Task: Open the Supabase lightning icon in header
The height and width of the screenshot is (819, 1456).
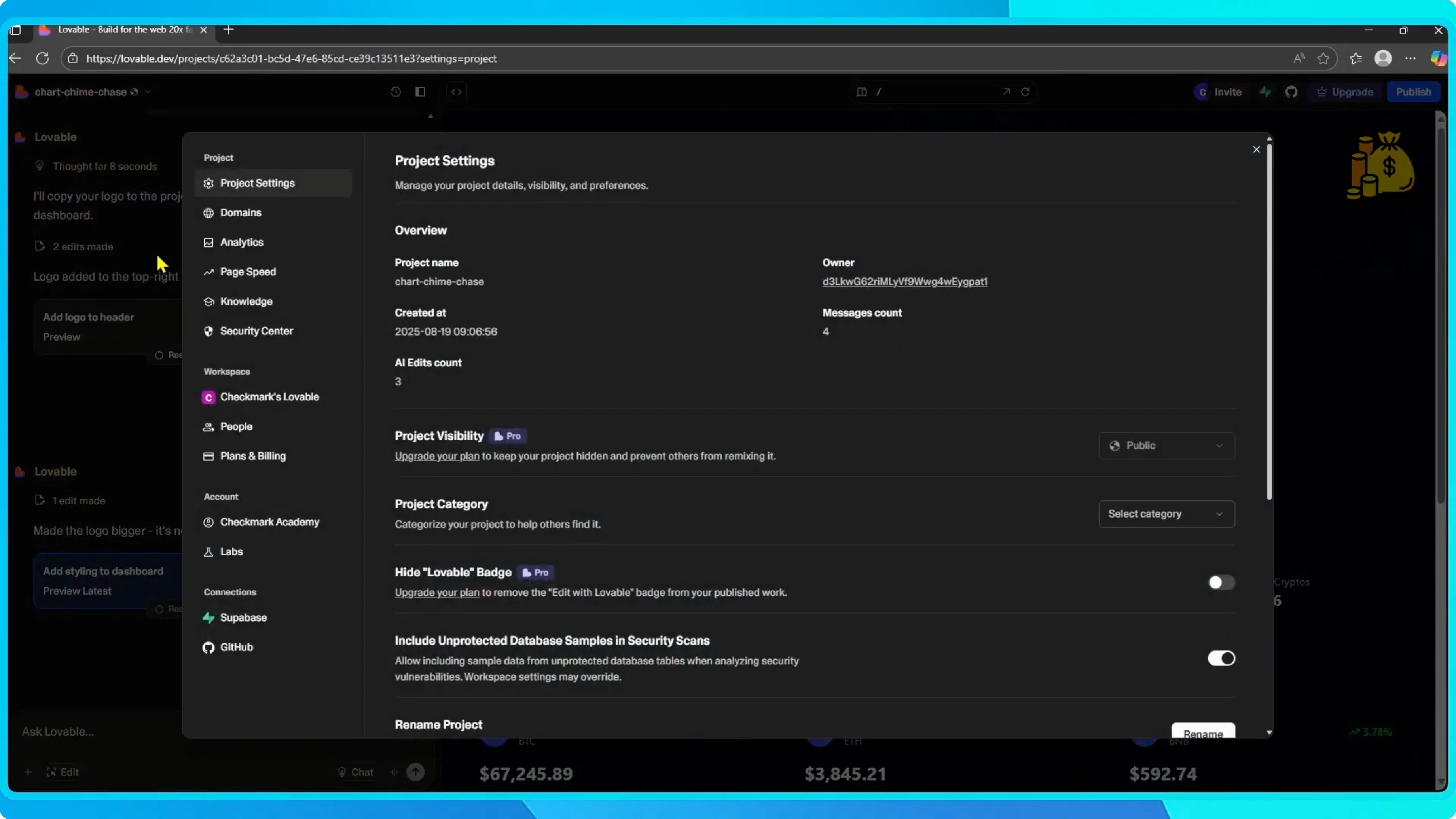Action: (1266, 91)
